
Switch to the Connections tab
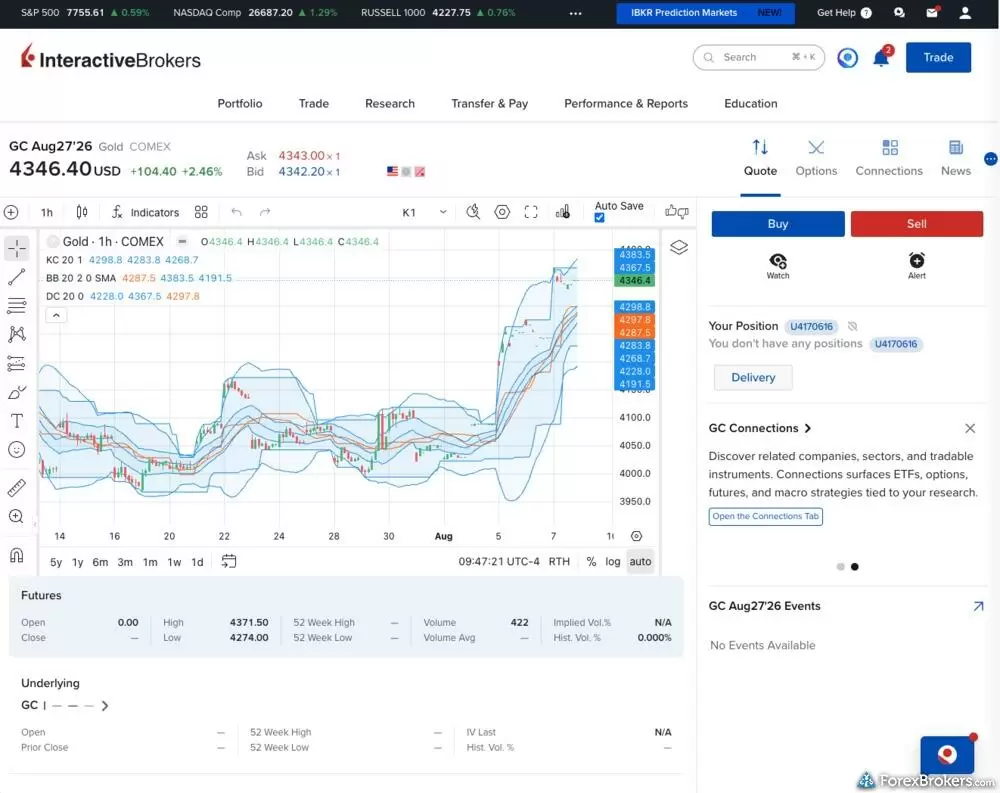(889, 158)
